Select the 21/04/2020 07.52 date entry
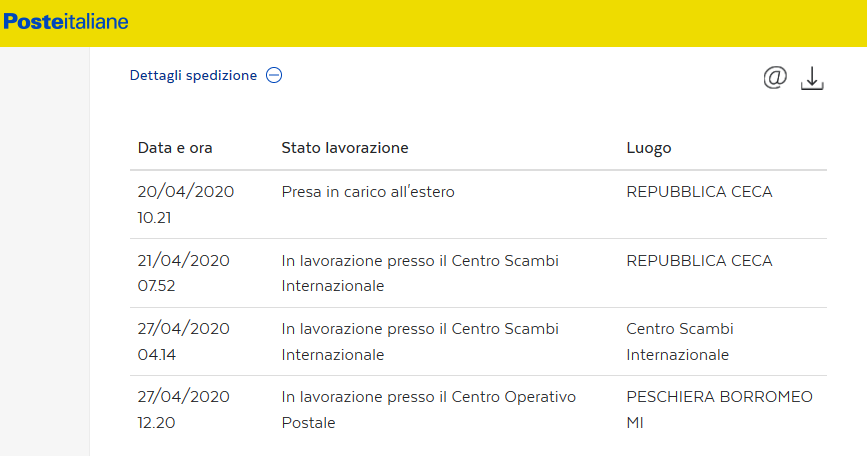Image resolution: width=867 pixels, height=456 pixels. (x=184, y=273)
